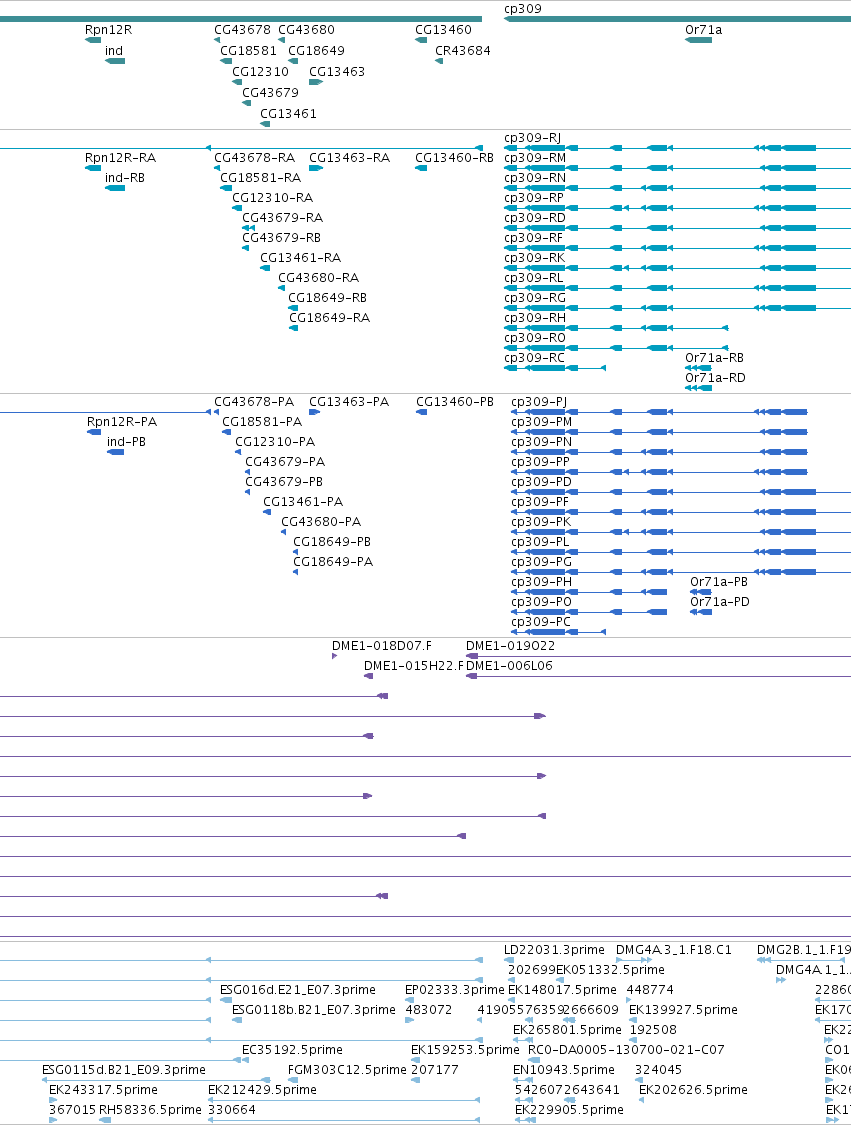The width and height of the screenshot is (851, 1125).
Task: Click transcript cp309-RM label
Action: click(535, 158)
